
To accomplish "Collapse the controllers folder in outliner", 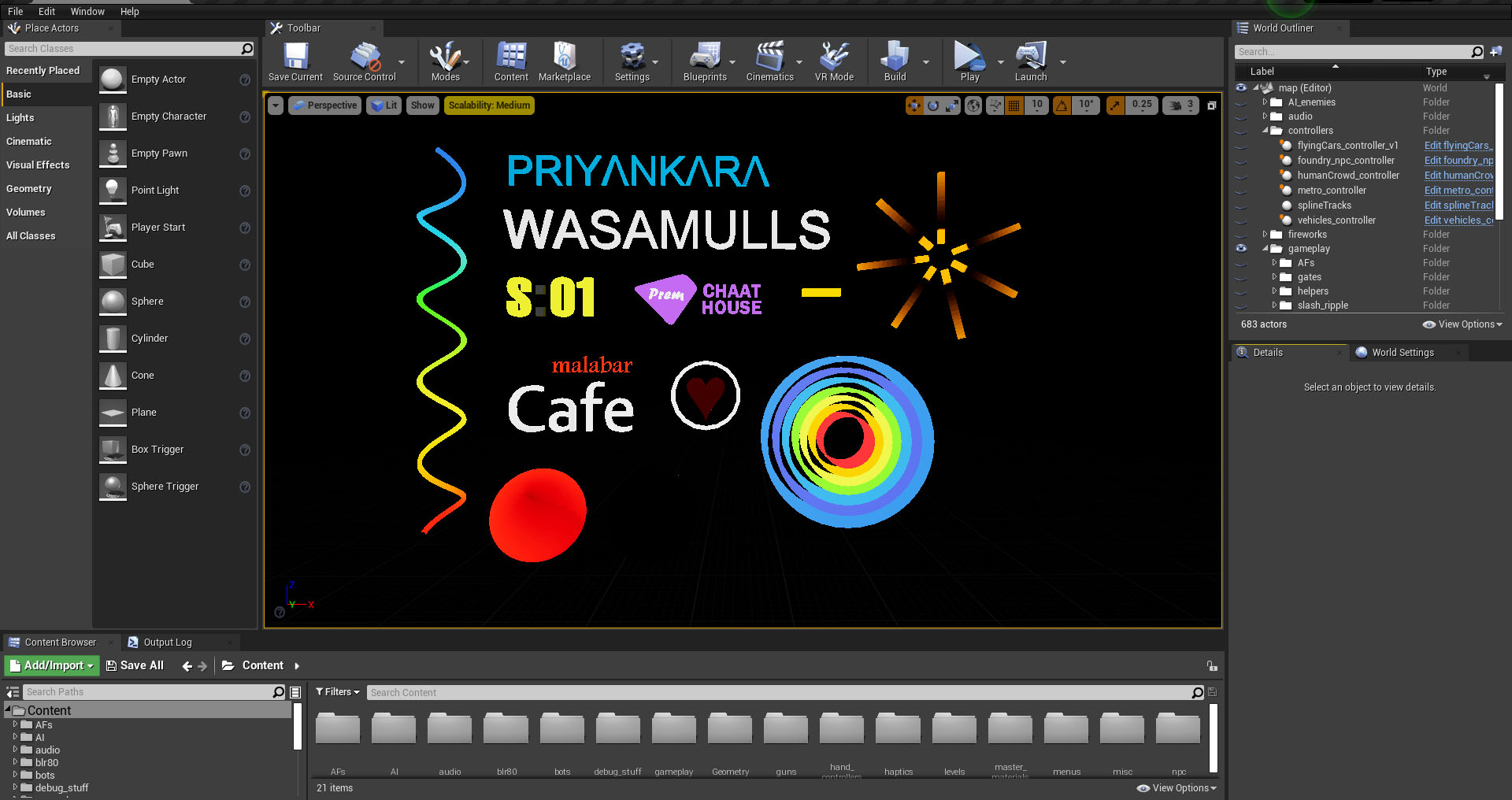I will [x=1266, y=131].
